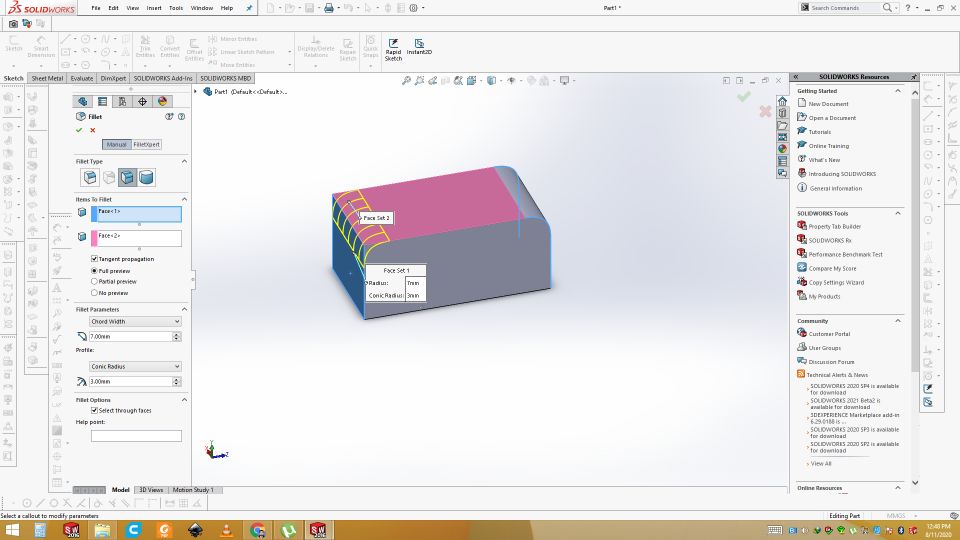This screenshot has width=960, height=540.
Task: Open the 3D Views tab
Action: (151, 490)
